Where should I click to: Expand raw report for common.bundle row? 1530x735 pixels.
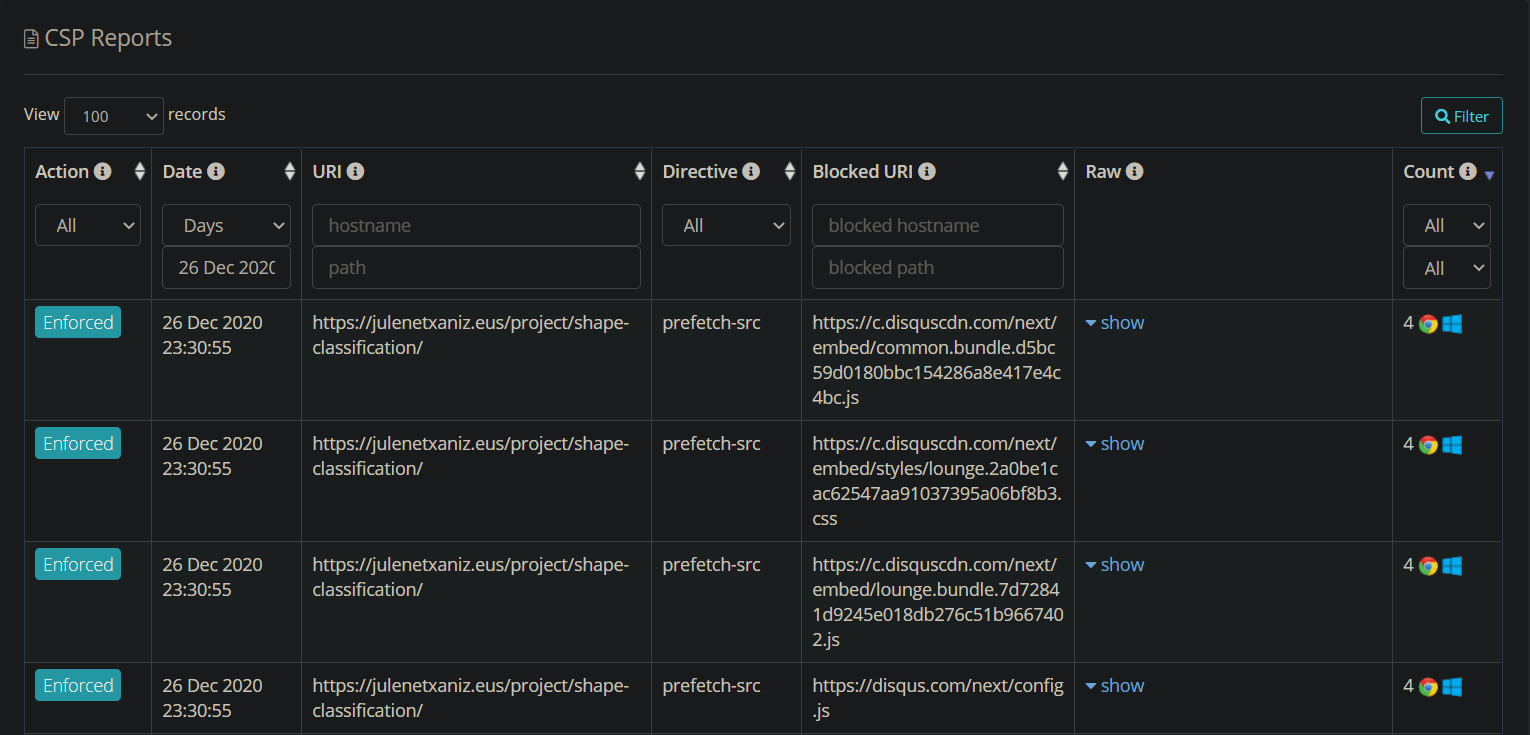1114,323
